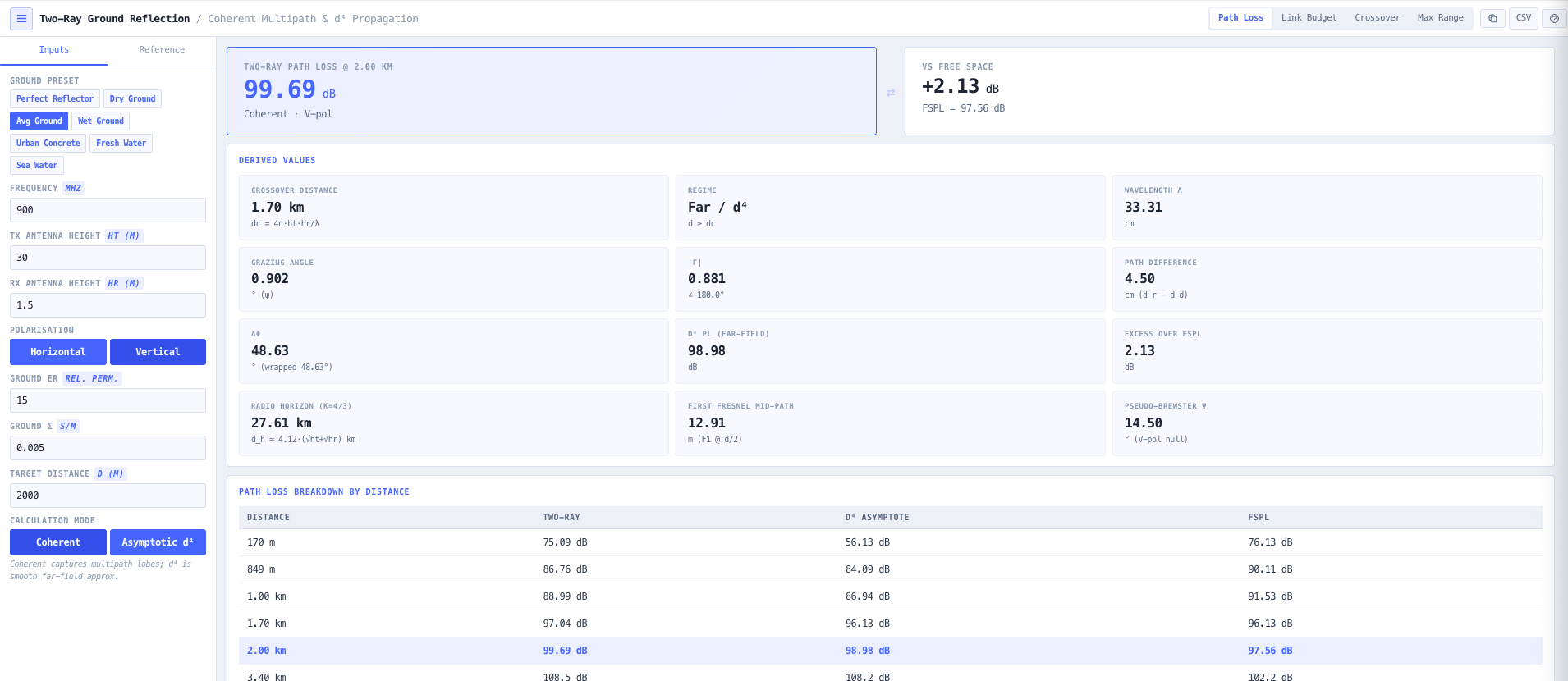Open the help icon button

[1554, 18]
